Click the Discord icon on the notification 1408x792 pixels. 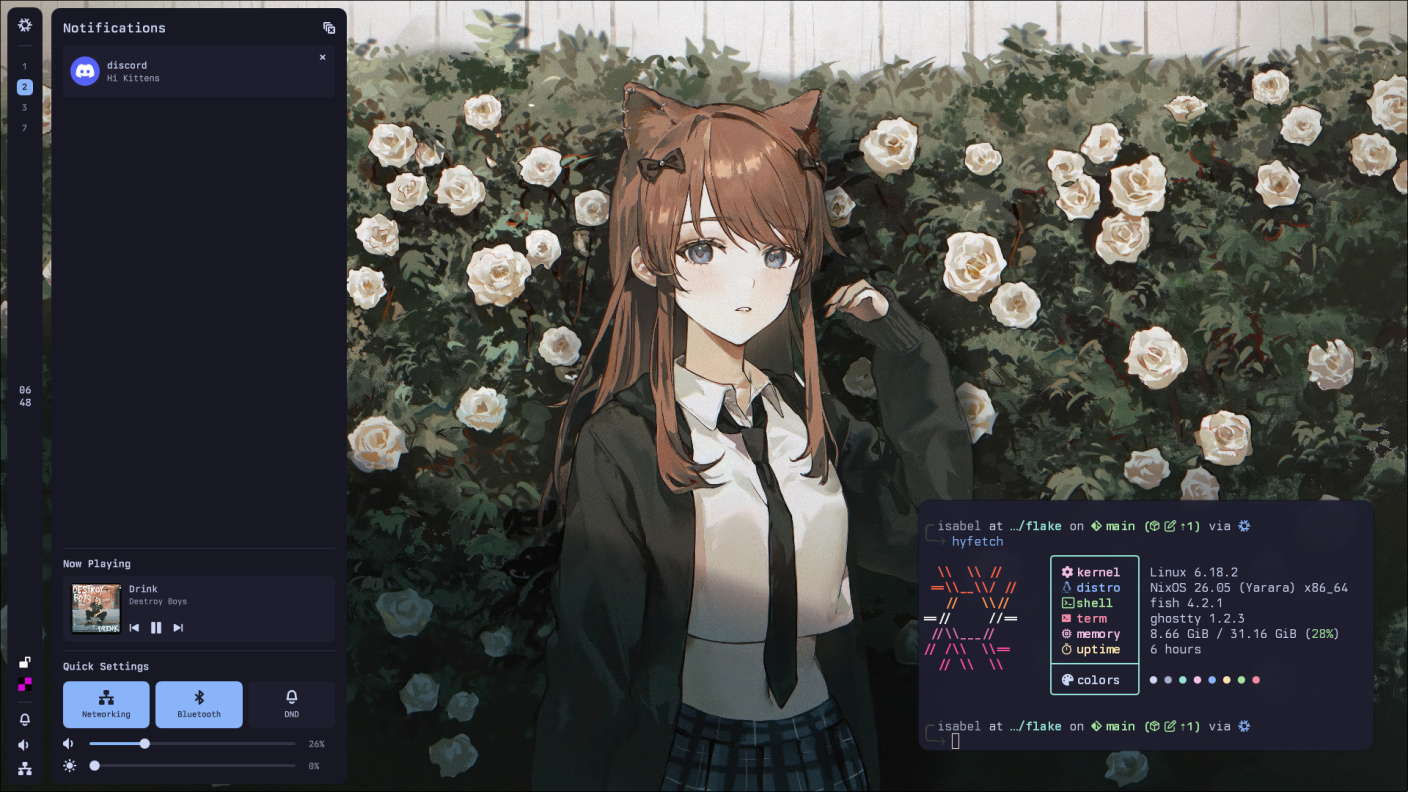click(x=84, y=70)
